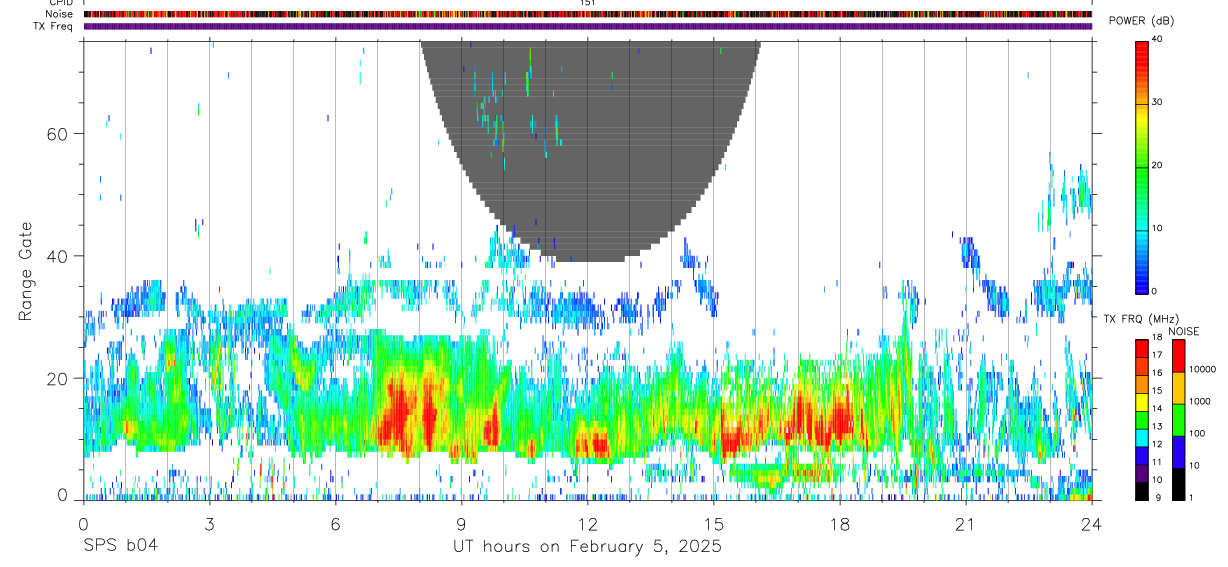Image resolution: width=1228 pixels, height=567 pixels.
Task: Pick the red segment of noise colorbar
Action: click(1178, 356)
